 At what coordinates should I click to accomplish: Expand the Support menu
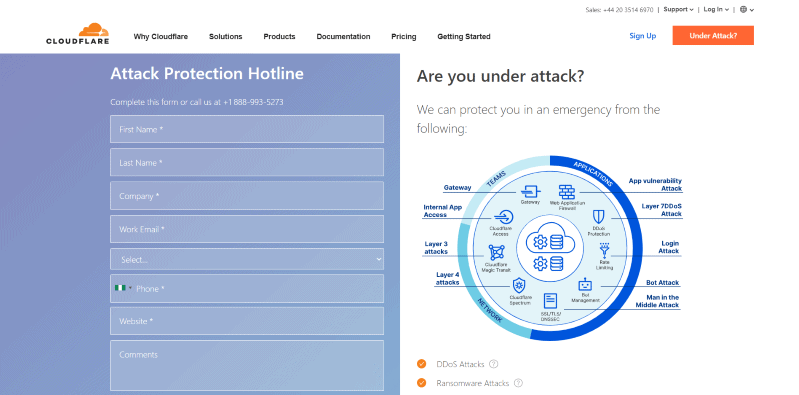pyautogui.click(x=678, y=9)
